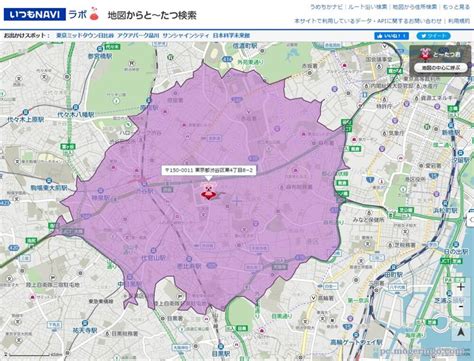Click the いつもNAVI logo
Viewport: 474px width, 361px height.
coord(35,15)
